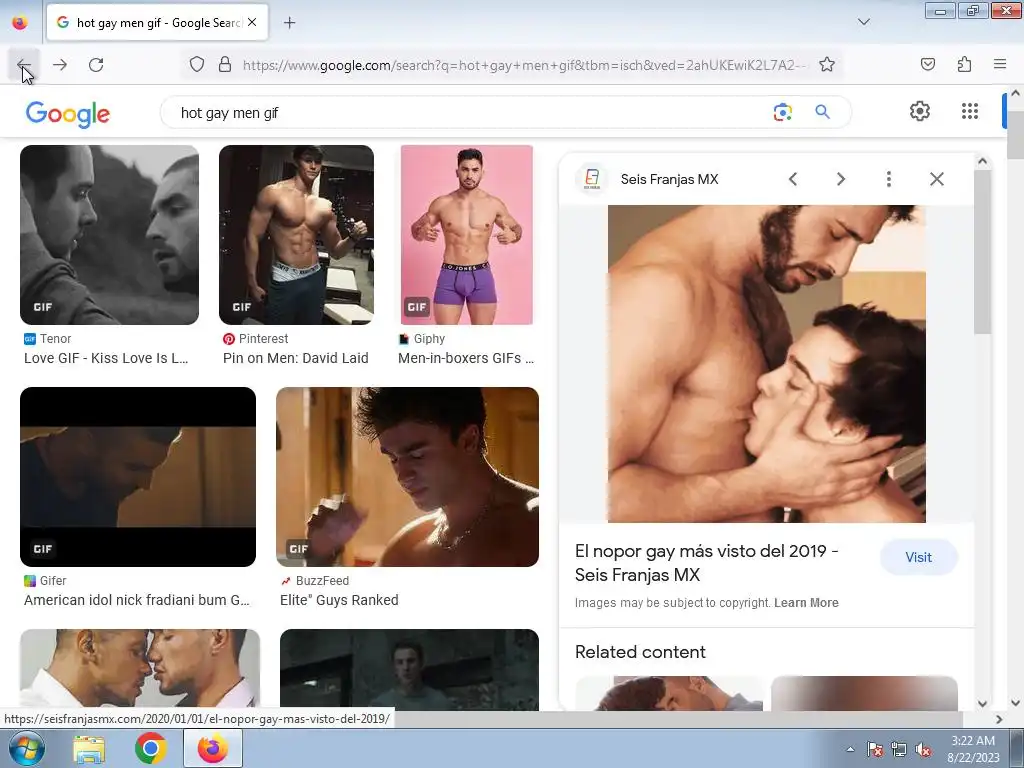Open a new tab with the plus button

(289, 23)
